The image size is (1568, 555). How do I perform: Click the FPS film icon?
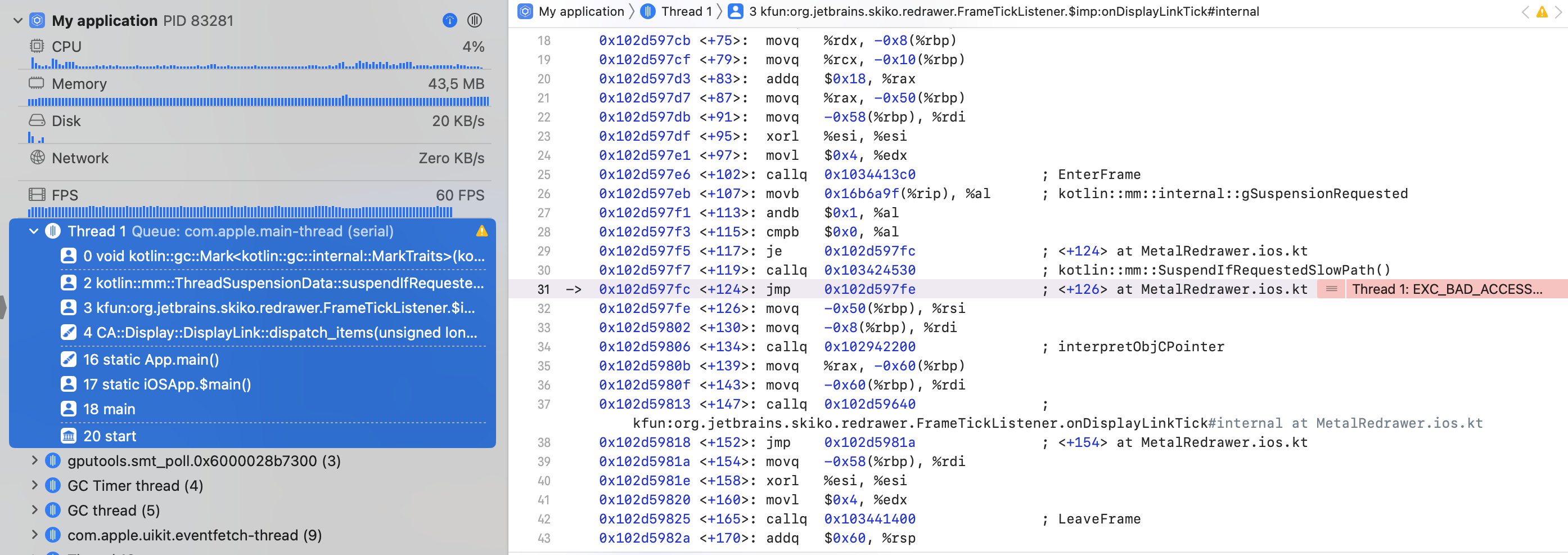pyautogui.click(x=37, y=195)
